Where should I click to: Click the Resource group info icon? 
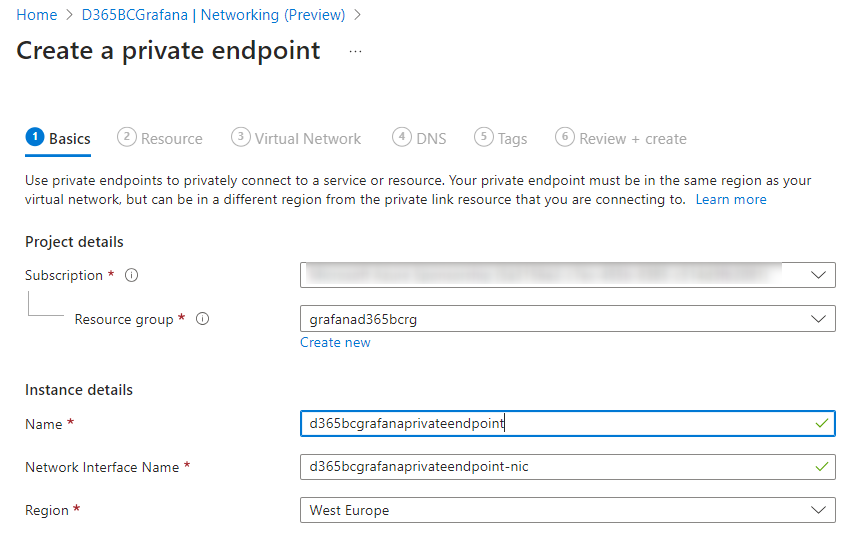(203, 320)
